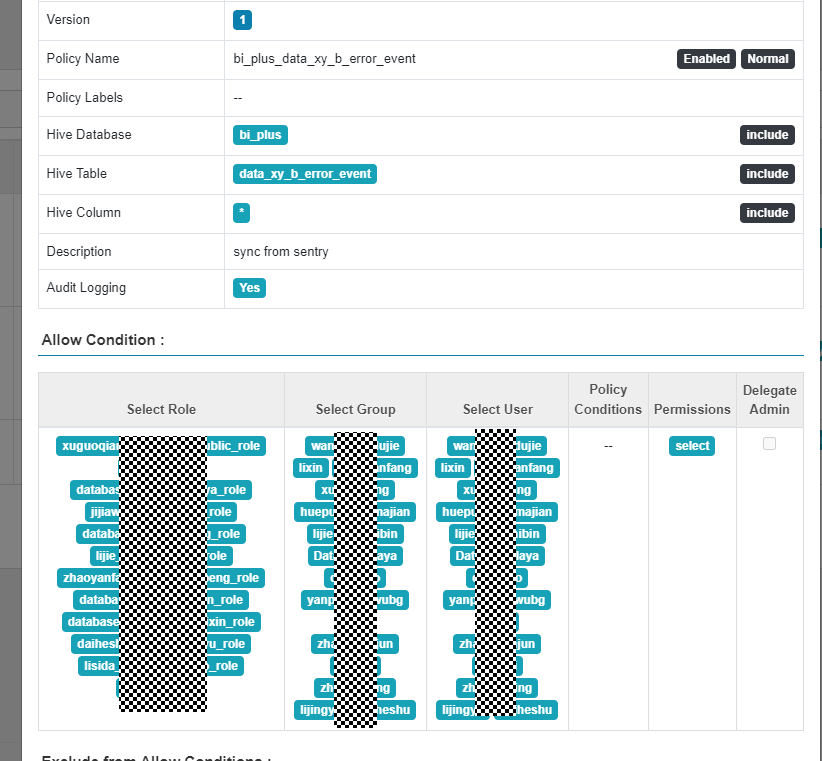Click the Enabled status badge
Viewport: 822px width, 761px height.
[706, 59]
